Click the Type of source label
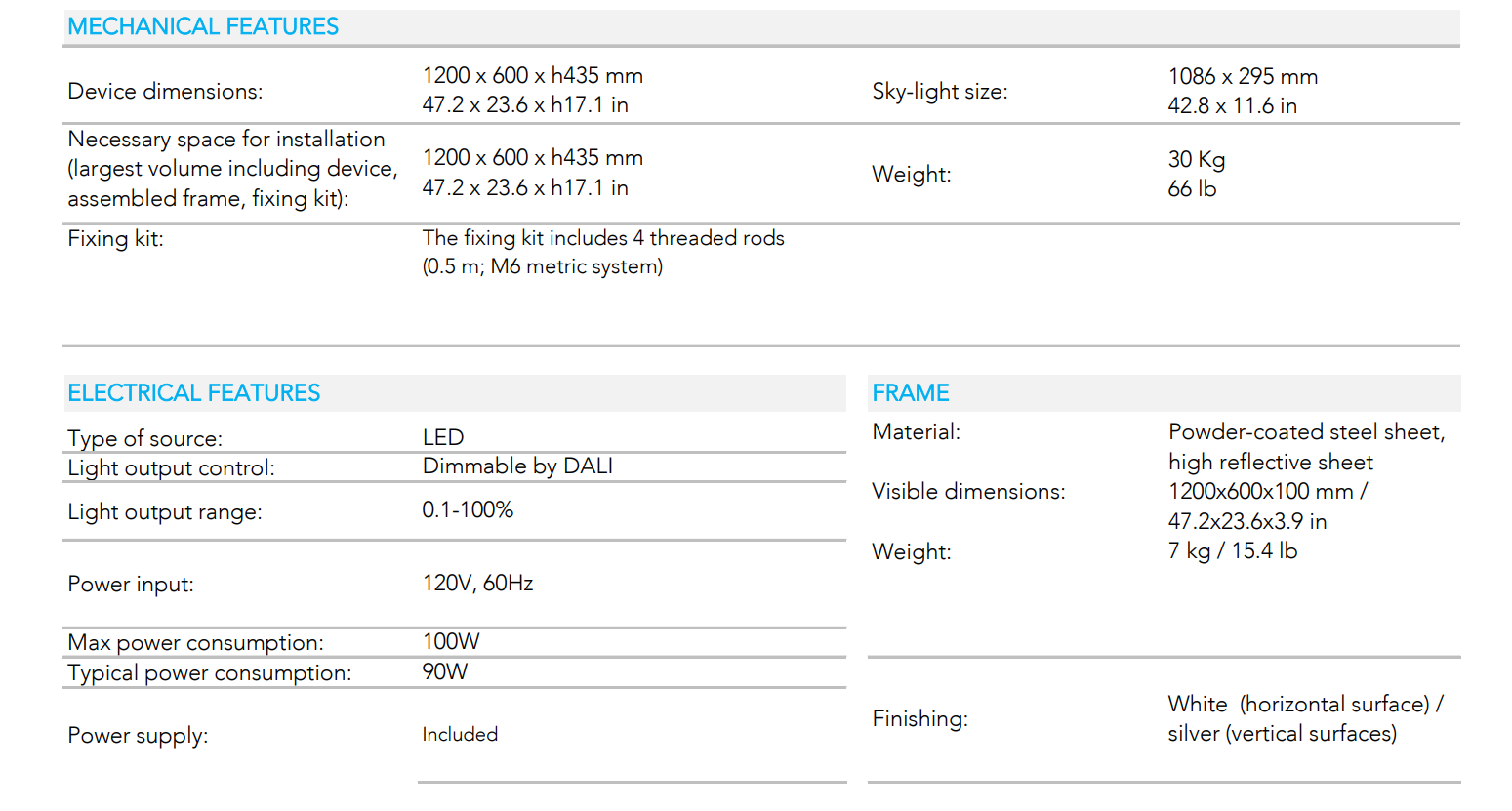 click(x=144, y=438)
